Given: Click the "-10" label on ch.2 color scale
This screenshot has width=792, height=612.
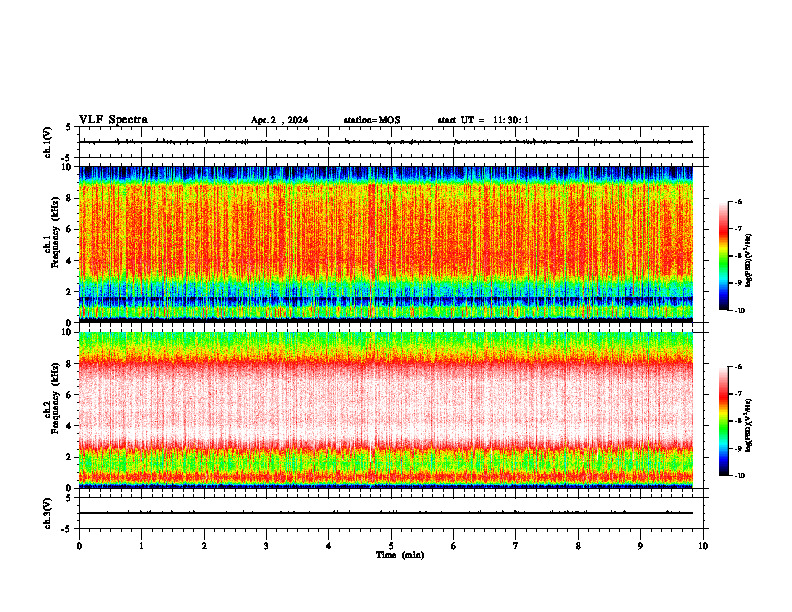Looking at the screenshot, I should point(738,476).
